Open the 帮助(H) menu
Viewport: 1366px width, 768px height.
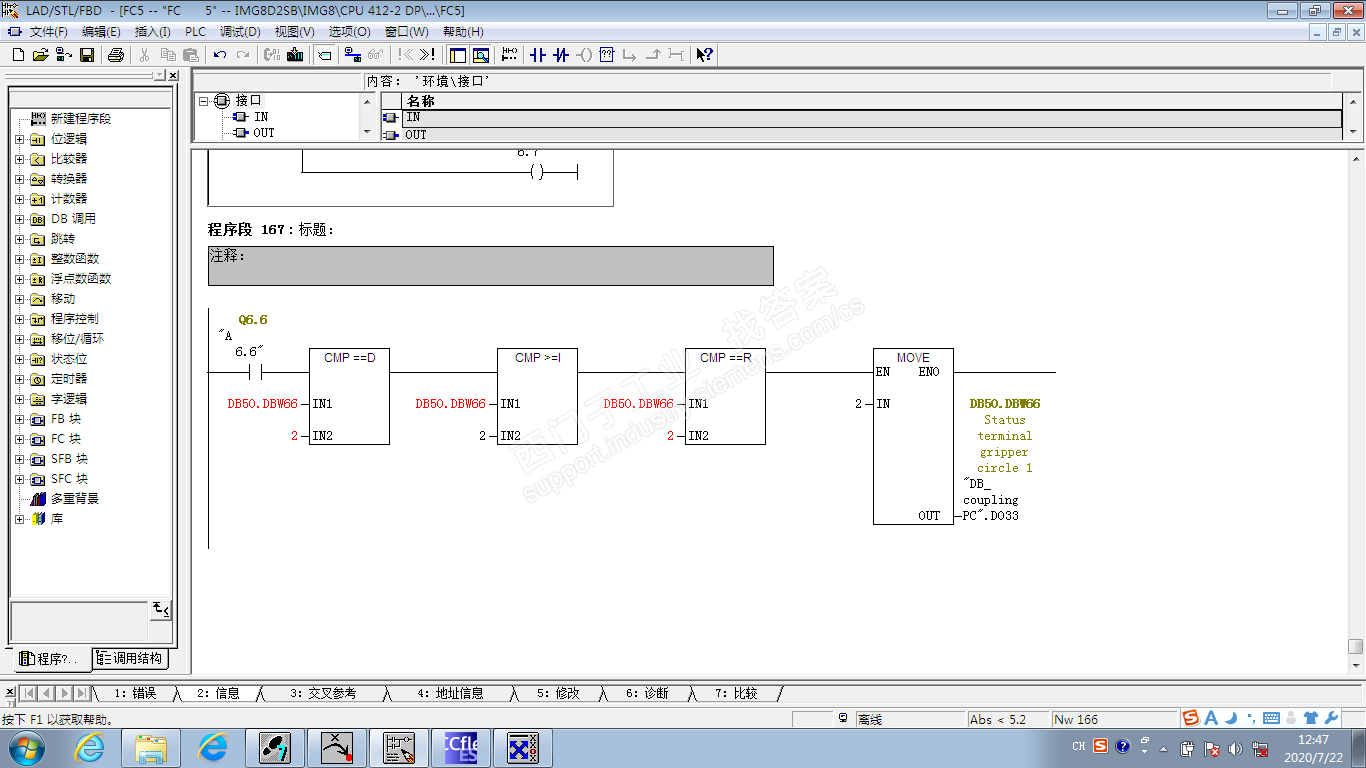(x=463, y=32)
